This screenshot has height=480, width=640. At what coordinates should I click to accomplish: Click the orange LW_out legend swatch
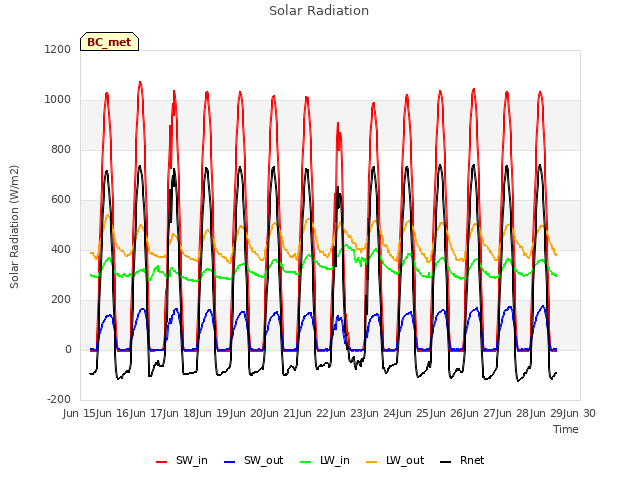(x=372, y=462)
